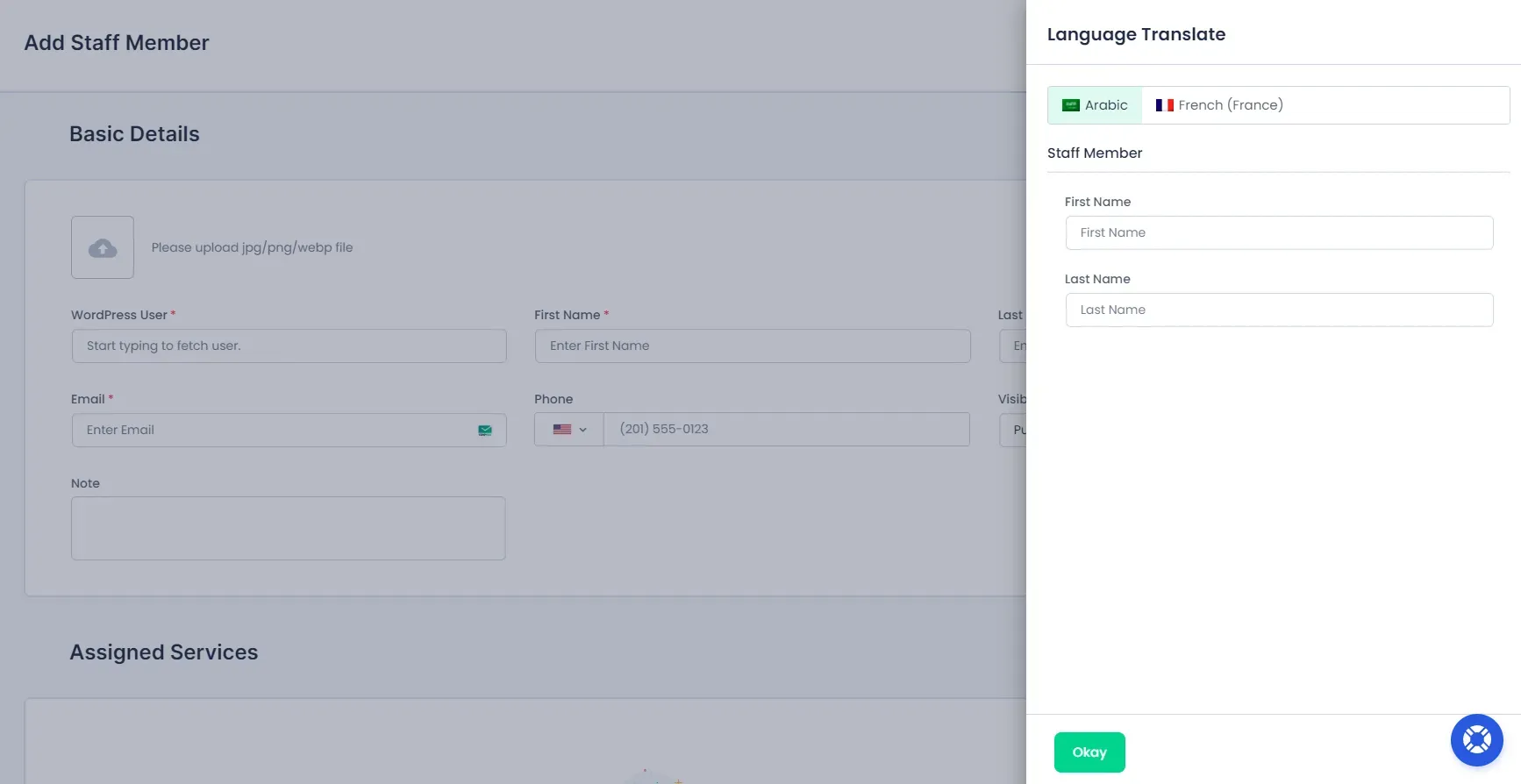1521x784 pixels.
Task: Focus the Last Name translation field
Action: (x=1279, y=310)
